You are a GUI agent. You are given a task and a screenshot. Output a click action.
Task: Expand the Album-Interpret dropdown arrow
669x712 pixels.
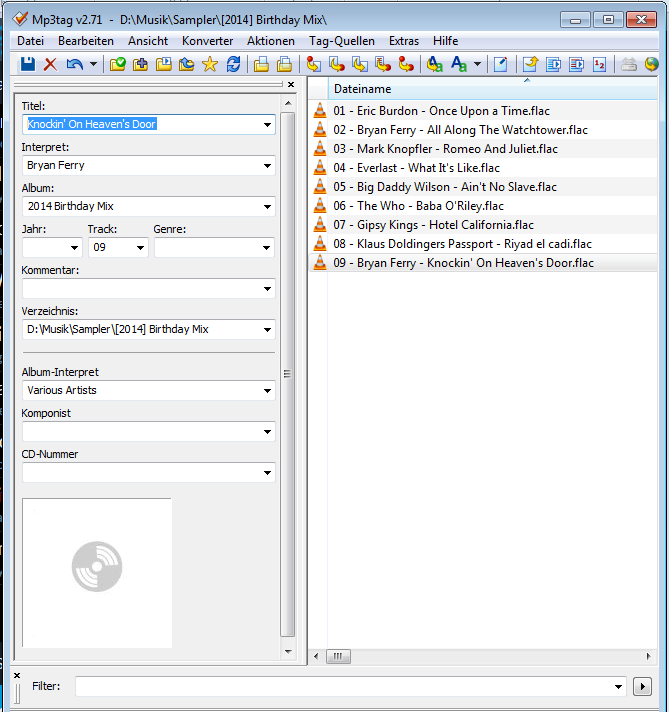pyautogui.click(x=267, y=391)
